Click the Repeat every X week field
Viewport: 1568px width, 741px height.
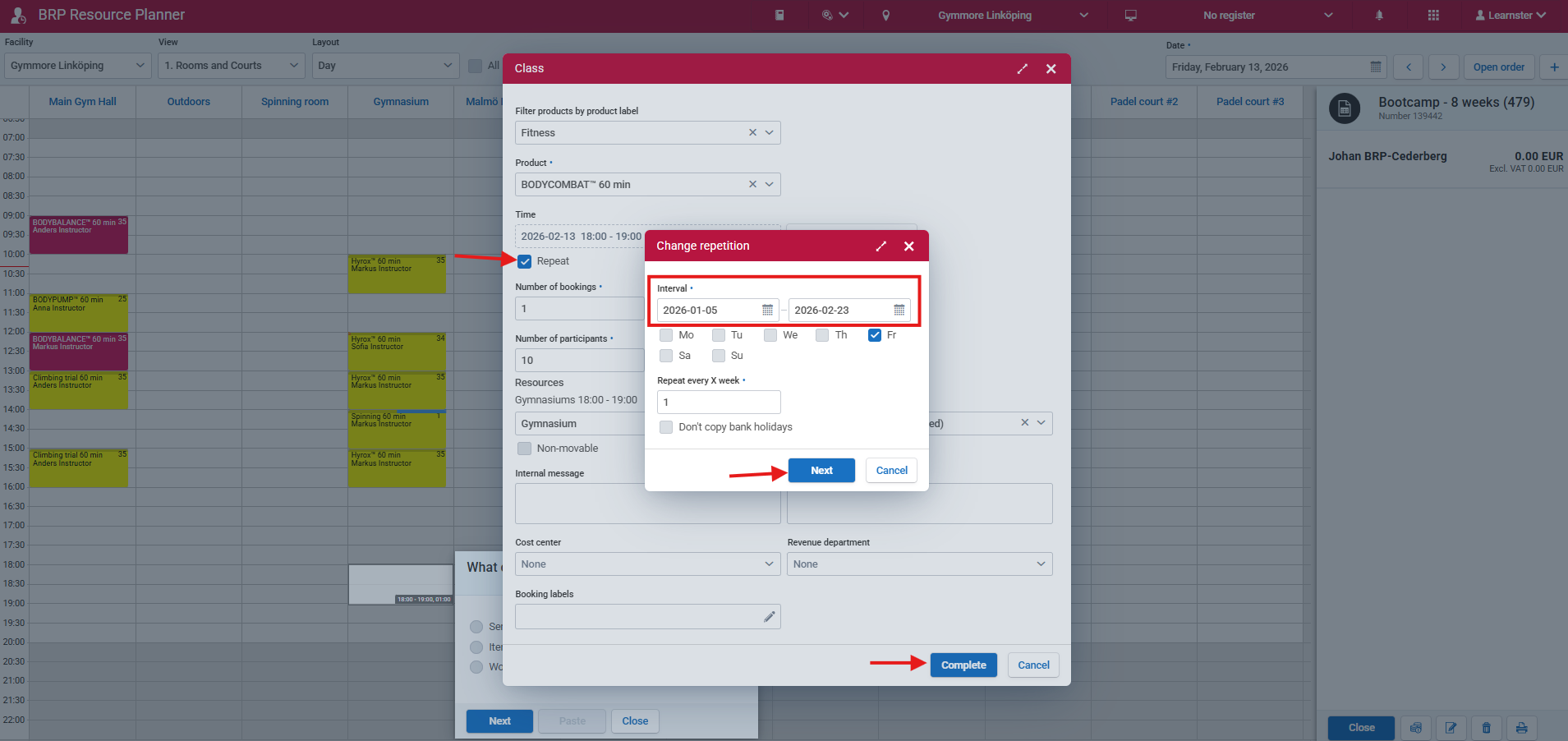(x=718, y=403)
